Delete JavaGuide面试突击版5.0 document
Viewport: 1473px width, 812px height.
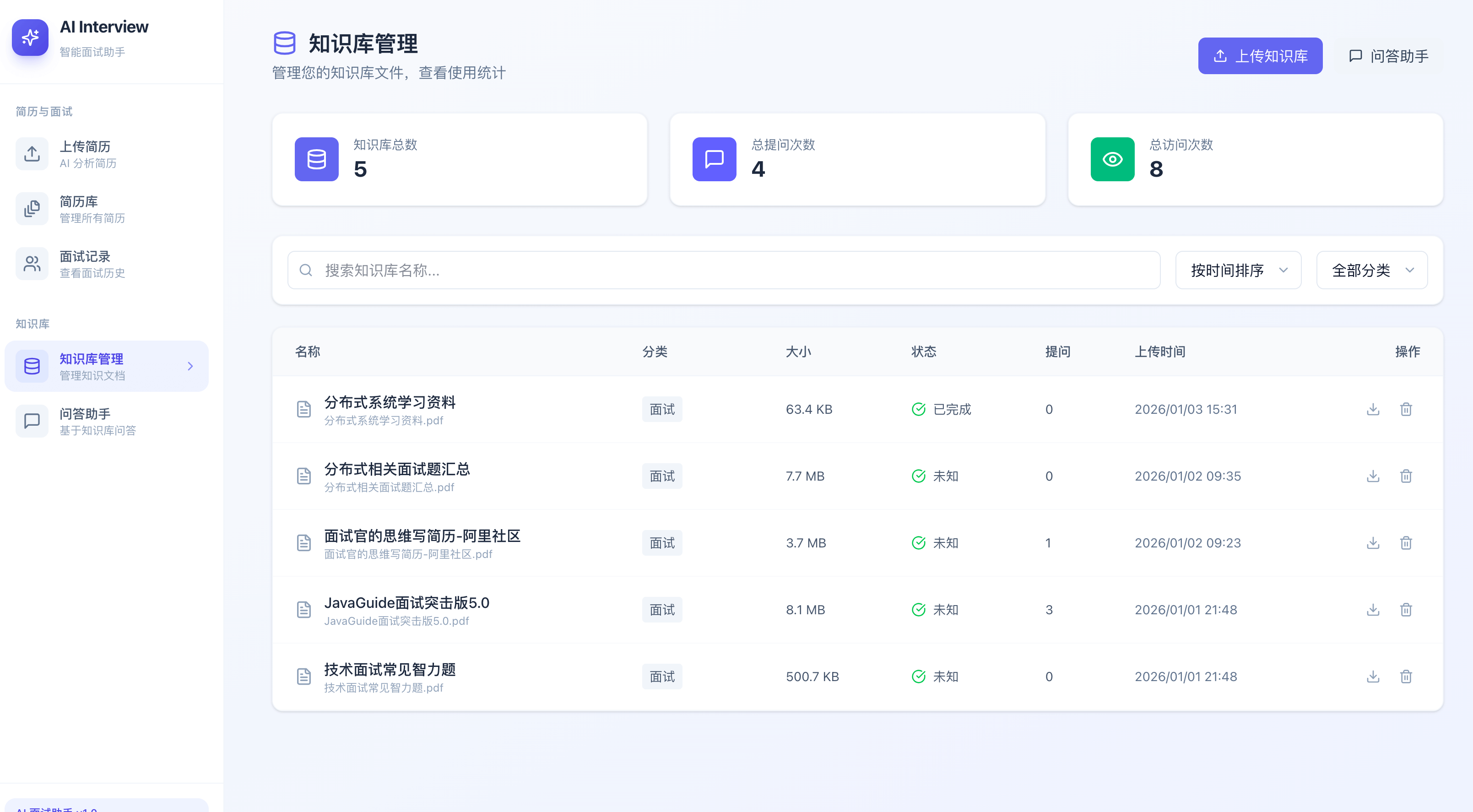coord(1407,610)
